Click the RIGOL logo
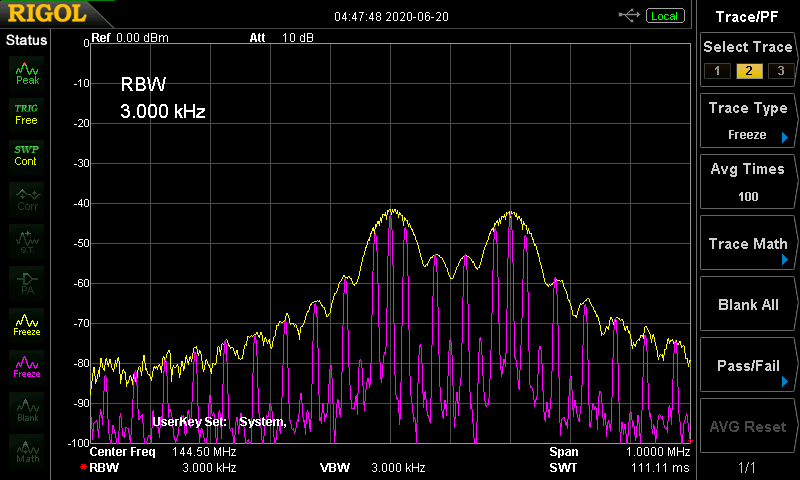 (x=47, y=14)
